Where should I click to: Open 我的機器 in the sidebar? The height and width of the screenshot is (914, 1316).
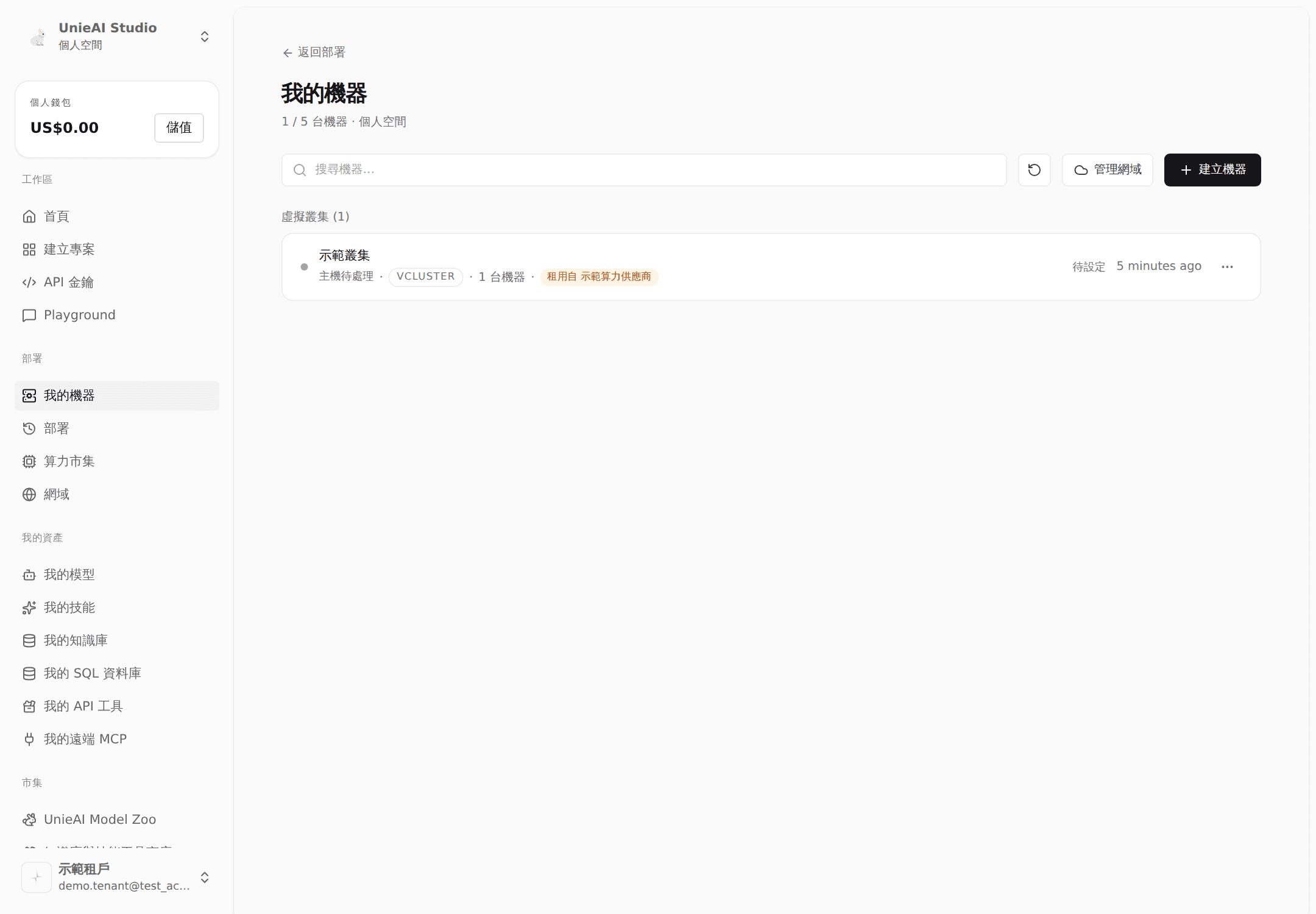tap(117, 395)
